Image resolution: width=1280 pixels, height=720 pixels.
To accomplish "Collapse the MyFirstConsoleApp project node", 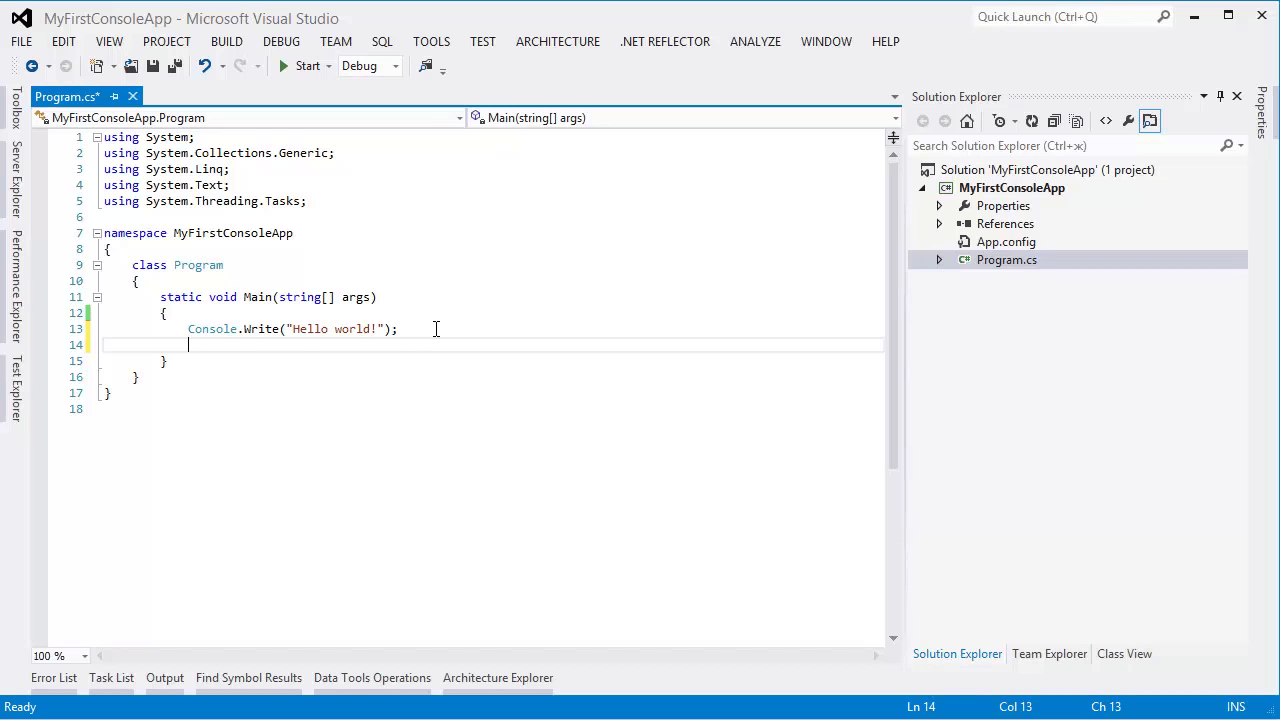I will coord(923,188).
